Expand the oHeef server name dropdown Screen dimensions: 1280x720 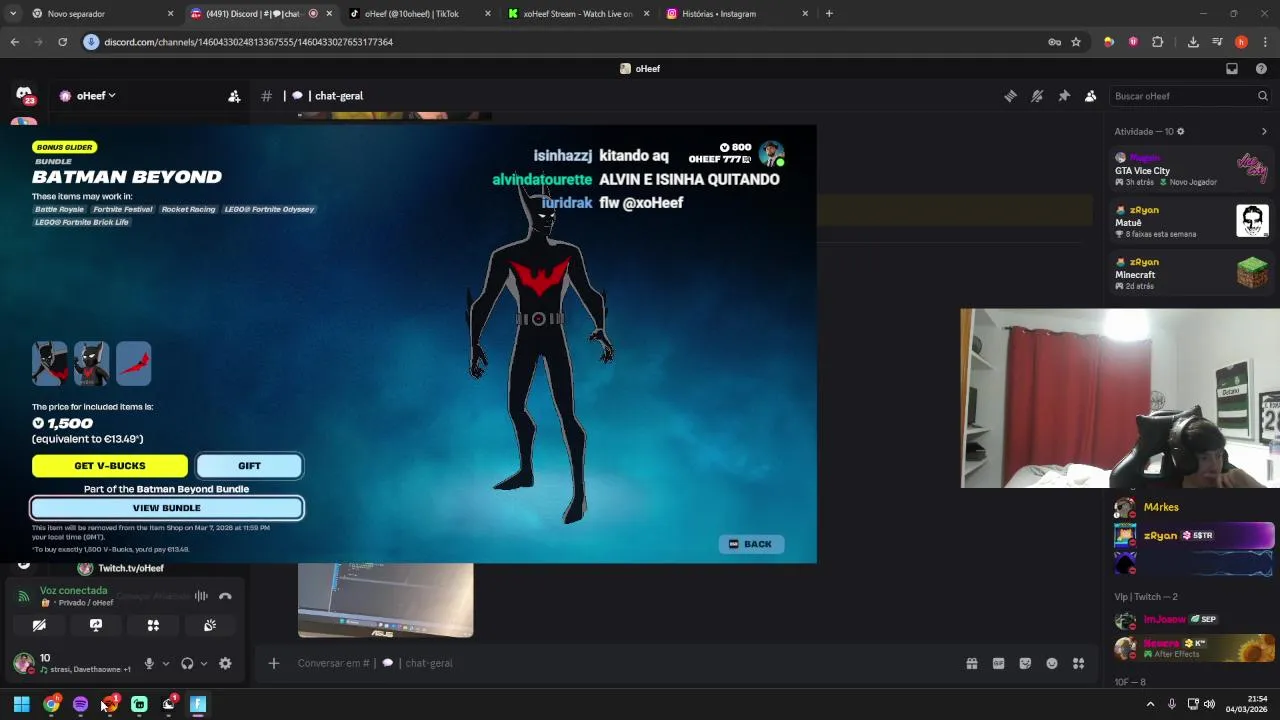tap(88, 96)
